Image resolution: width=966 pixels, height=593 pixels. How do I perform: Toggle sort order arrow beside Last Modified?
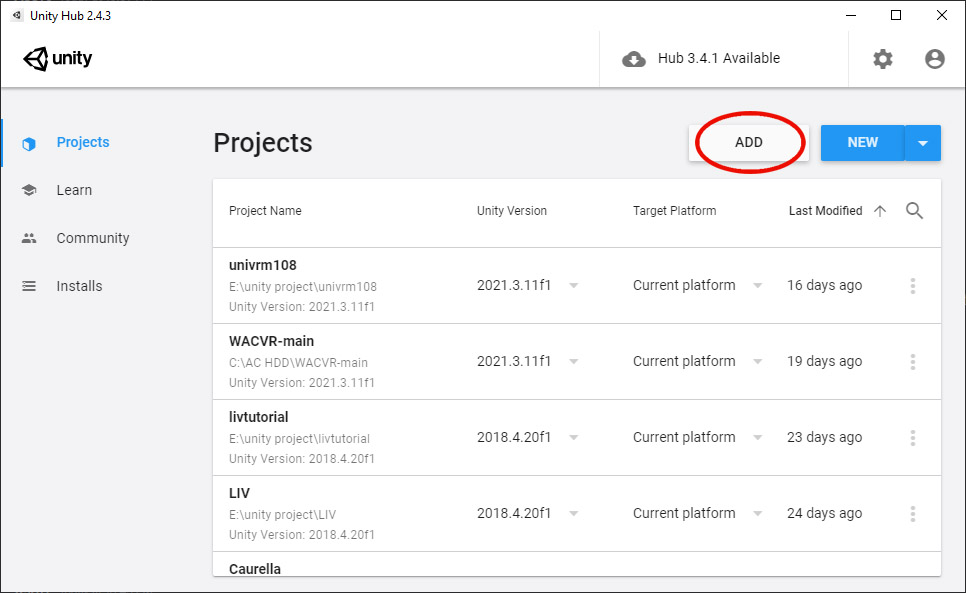pyautogui.click(x=880, y=211)
